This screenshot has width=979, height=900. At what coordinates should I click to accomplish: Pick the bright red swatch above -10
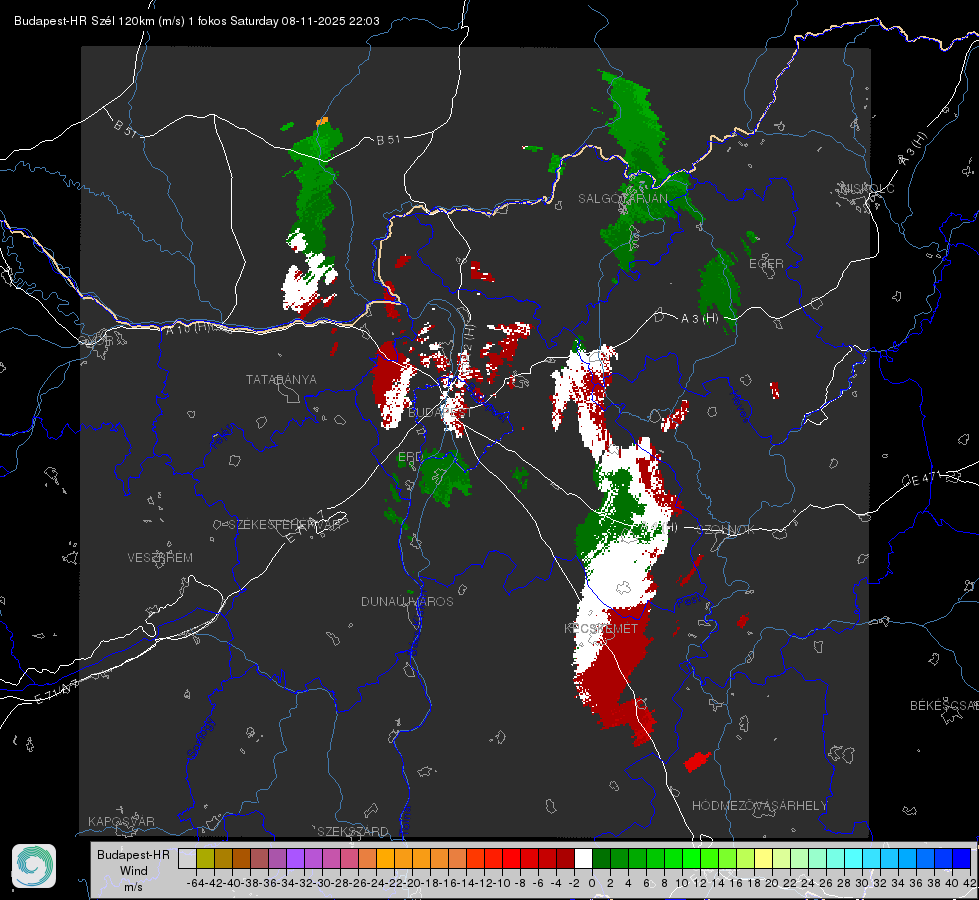(x=511, y=858)
